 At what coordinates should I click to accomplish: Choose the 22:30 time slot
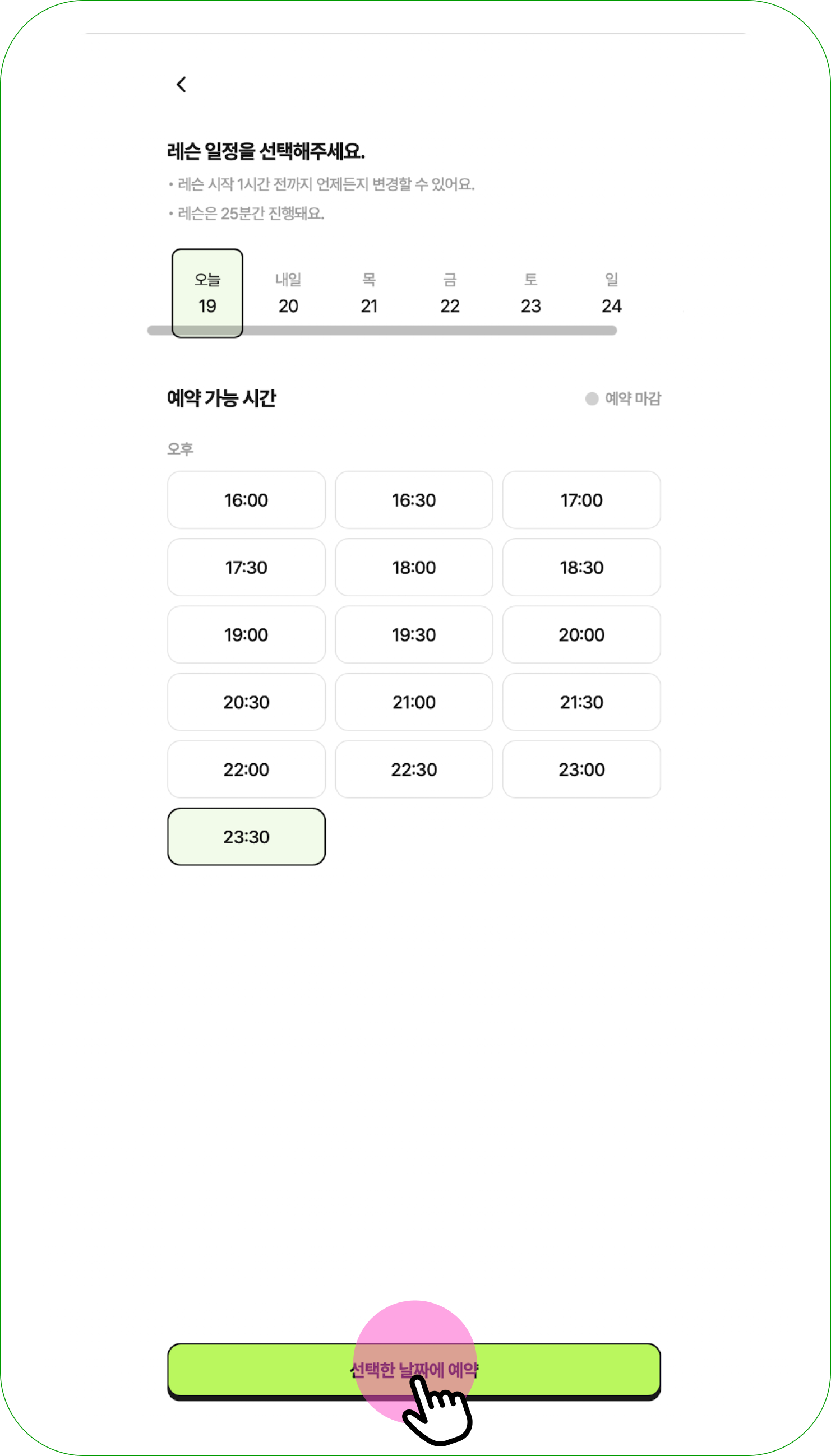pyautogui.click(x=414, y=769)
